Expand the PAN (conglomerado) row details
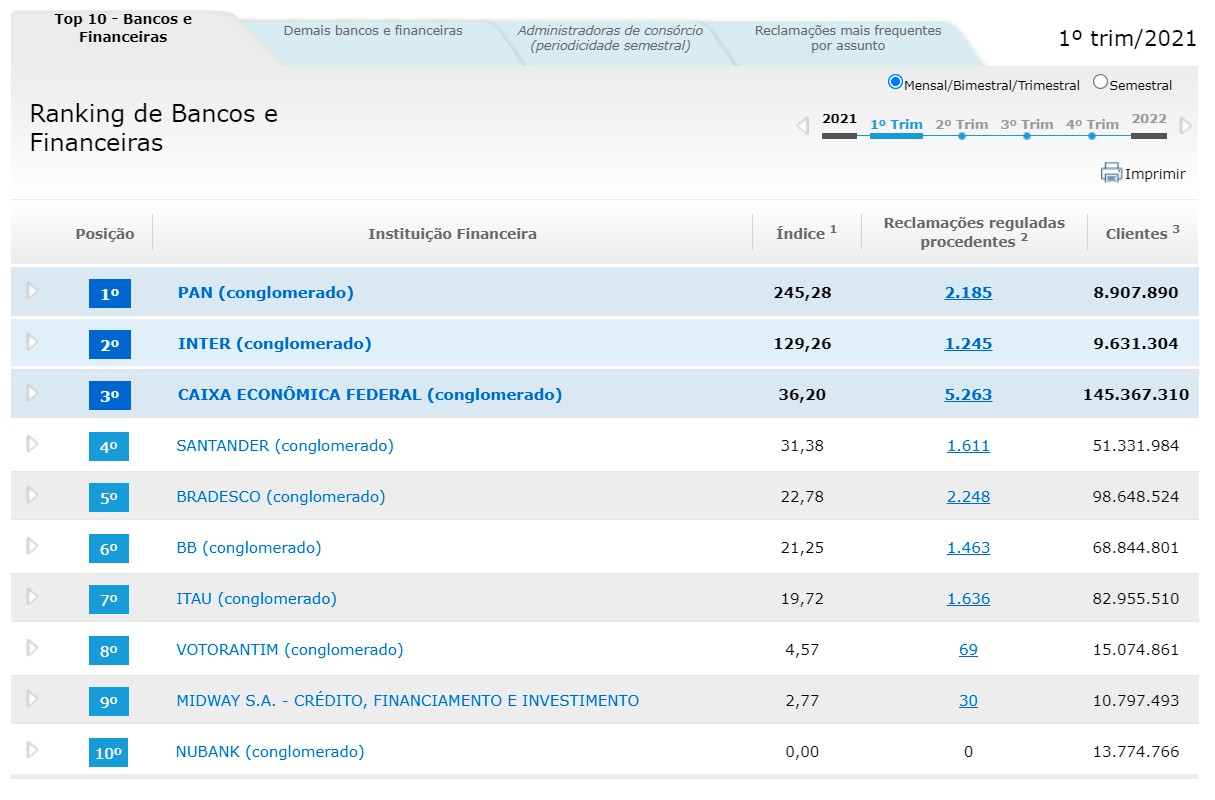 tap(32, 291)
